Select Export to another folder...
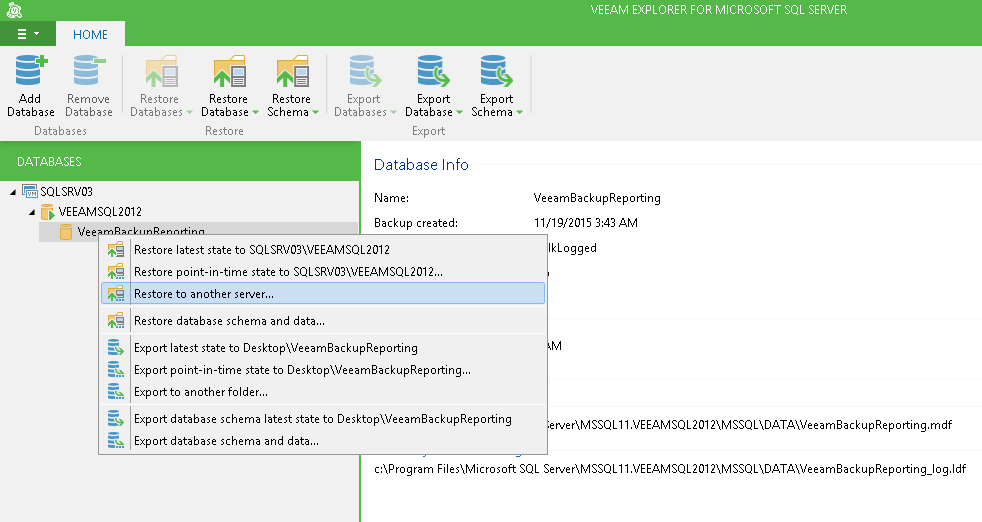Viewport: 982px width, 522px height. pos(323,392)
